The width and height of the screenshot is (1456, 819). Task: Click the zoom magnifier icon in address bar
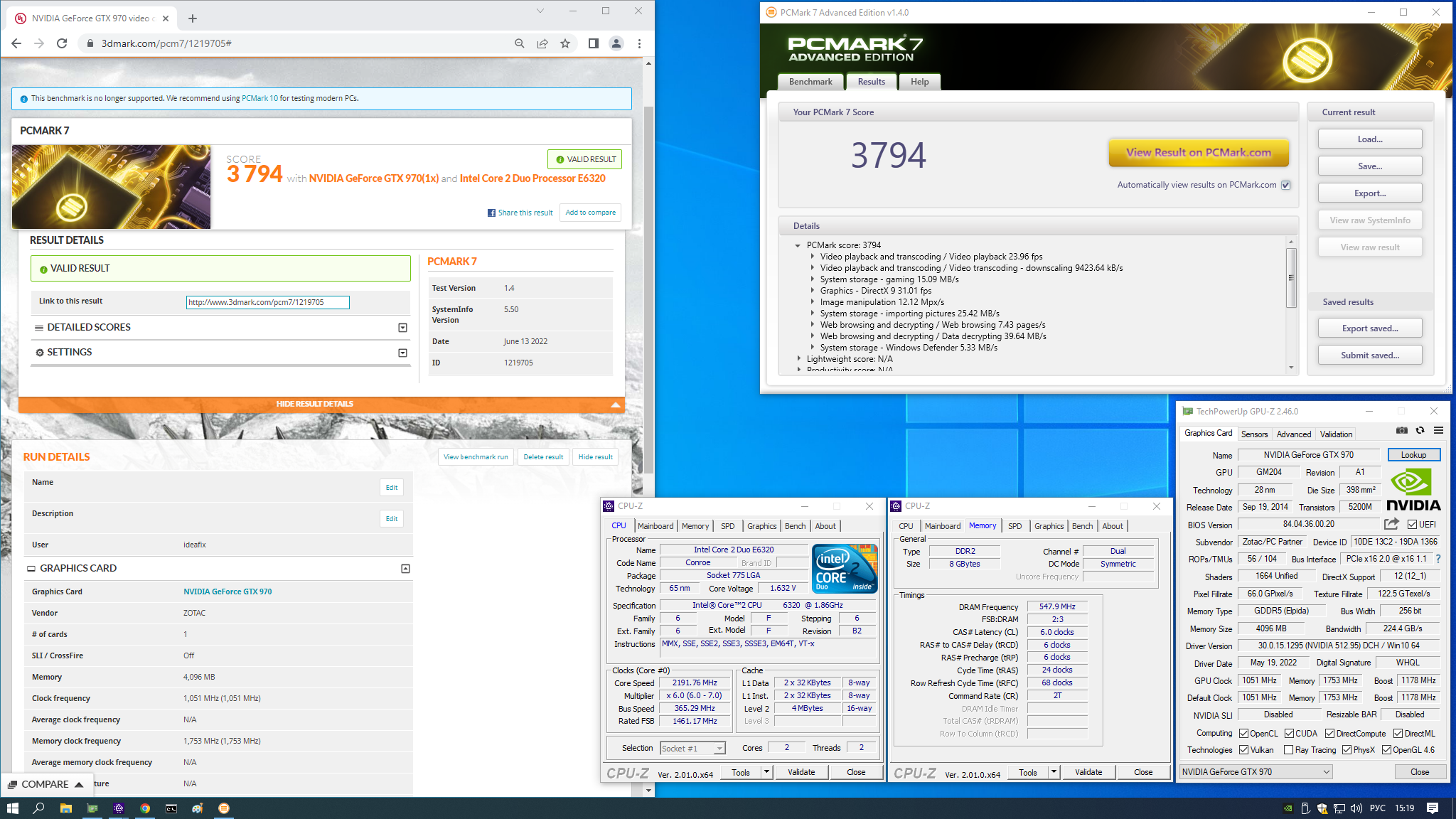click(520, 43)
